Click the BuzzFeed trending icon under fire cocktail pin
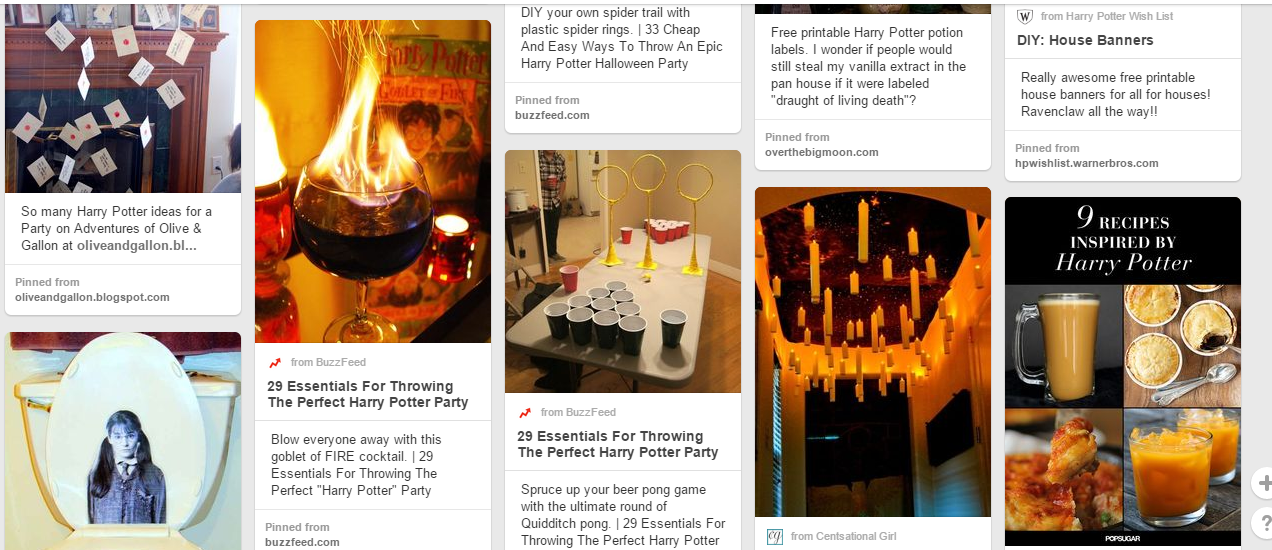 click(275, 363)
